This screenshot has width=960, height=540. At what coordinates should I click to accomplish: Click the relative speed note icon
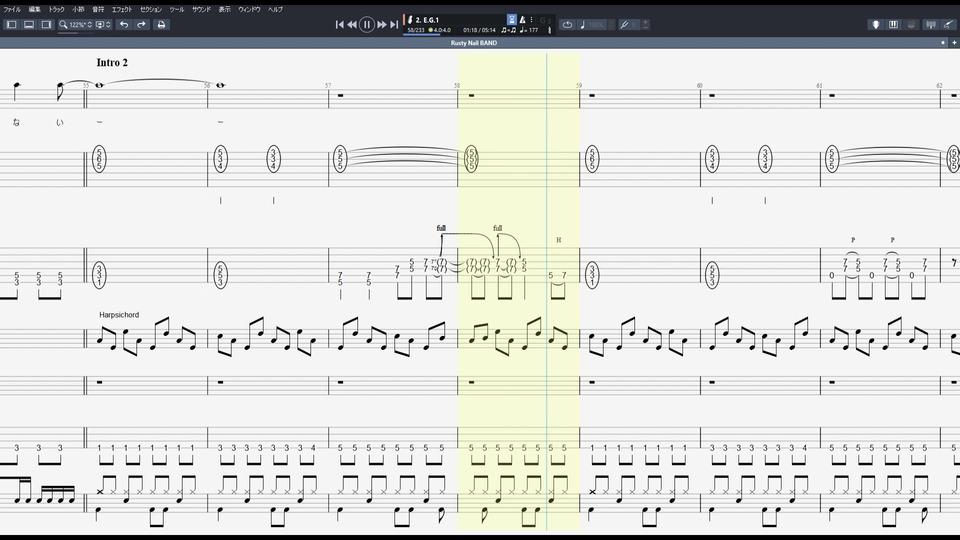[582, 24]
